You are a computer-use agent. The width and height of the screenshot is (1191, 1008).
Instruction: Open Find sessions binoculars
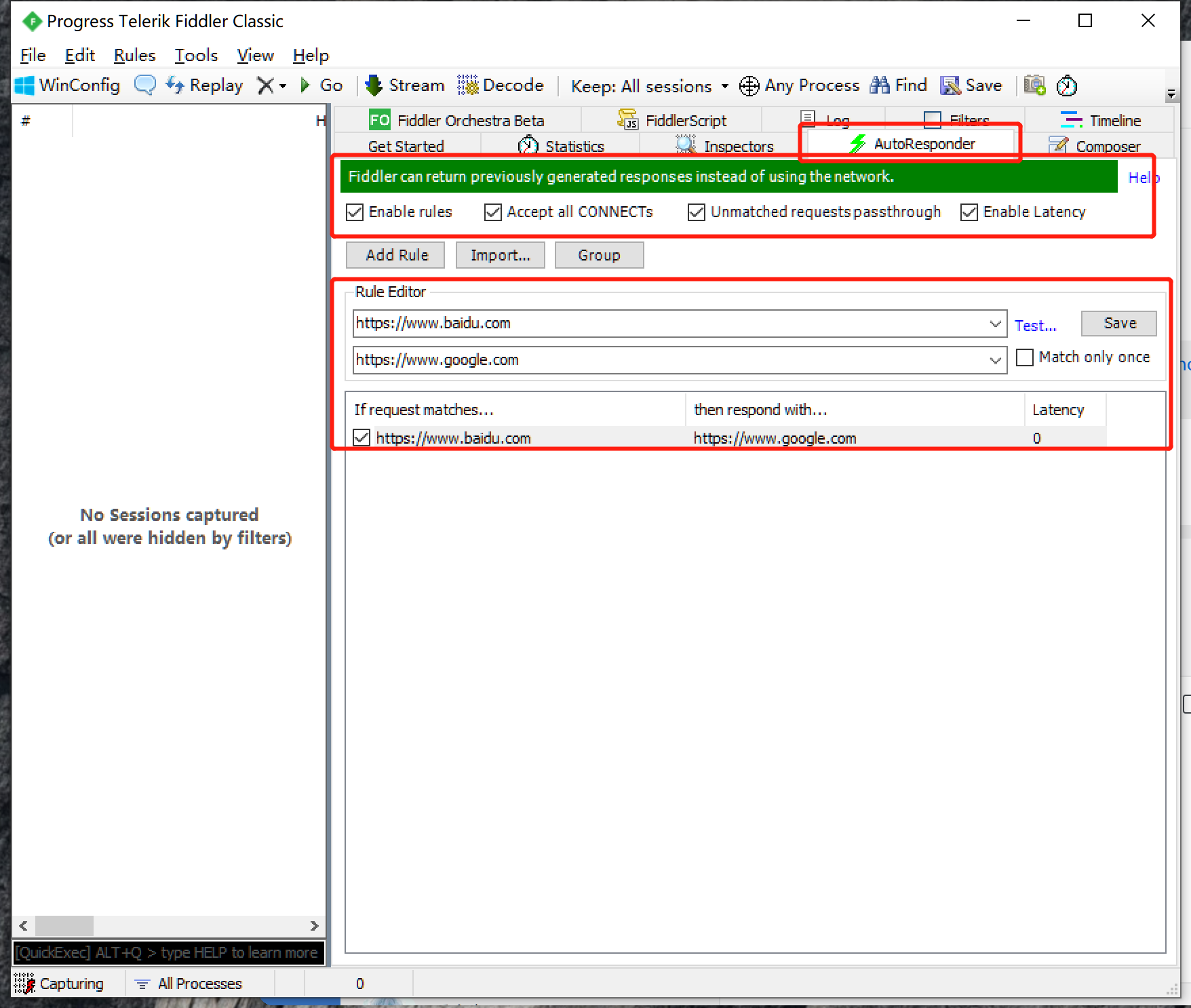(899, 85)
